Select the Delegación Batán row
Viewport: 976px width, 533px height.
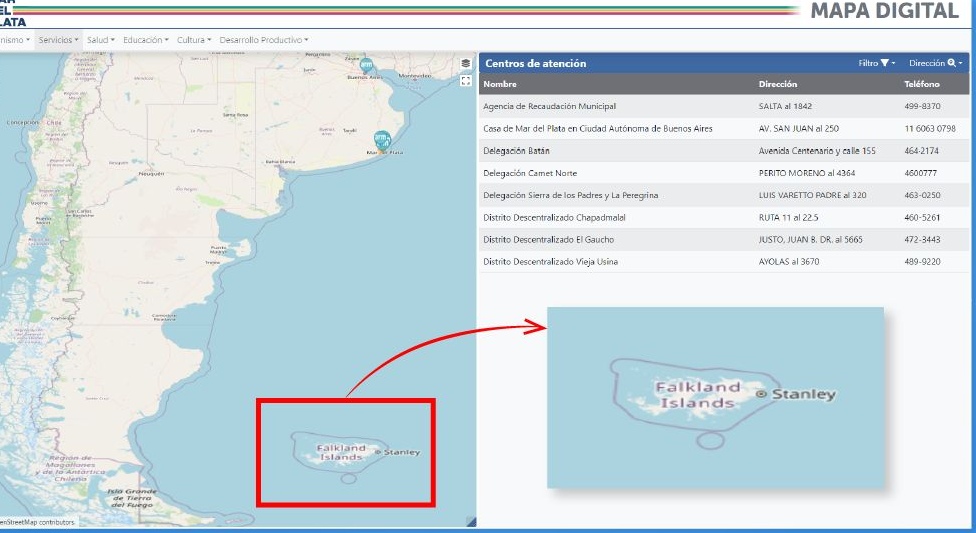(516, 150)
